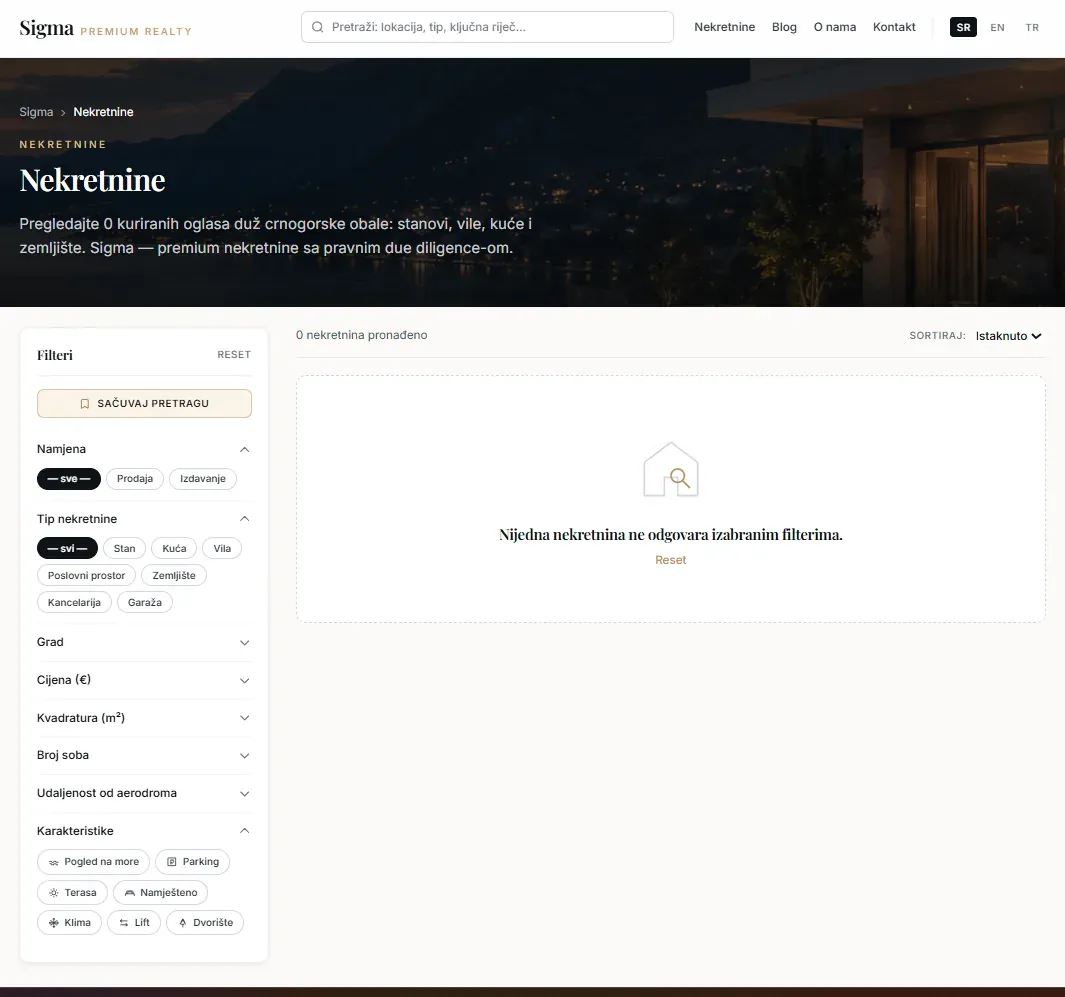
Task: Filter by Stan property type
Action: [124, 548]
